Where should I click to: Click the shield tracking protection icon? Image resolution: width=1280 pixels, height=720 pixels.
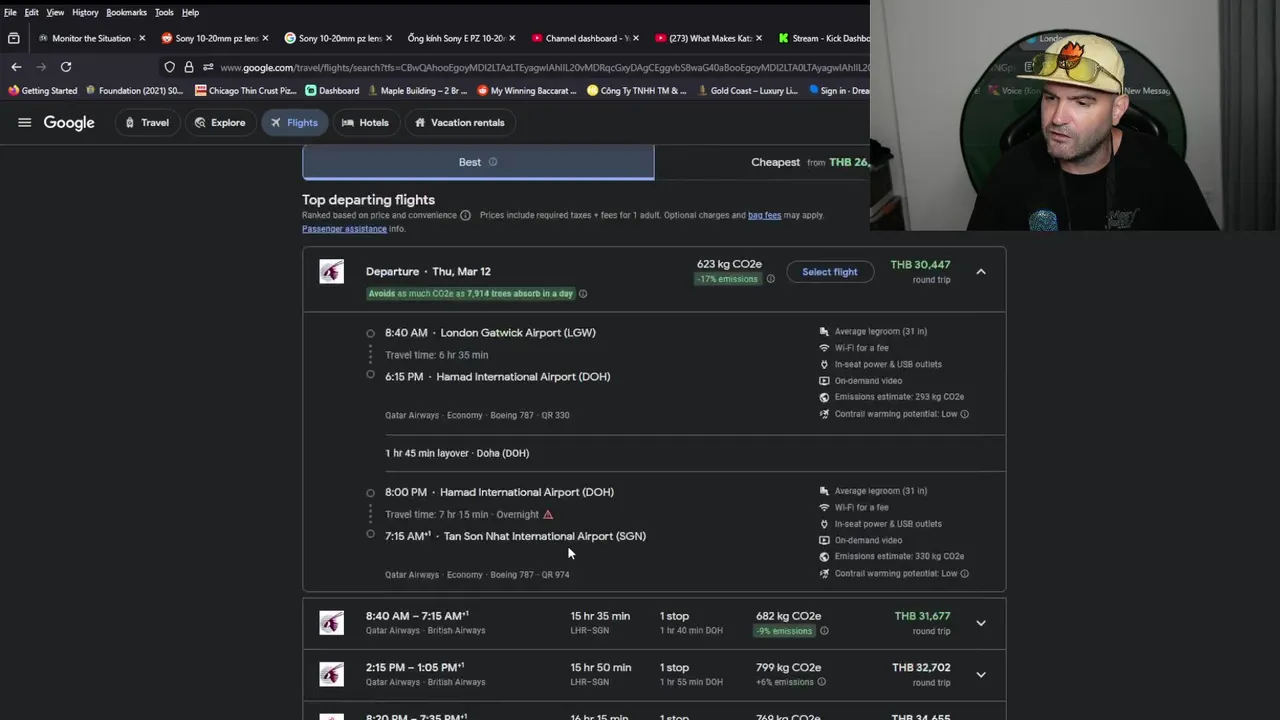169,67
